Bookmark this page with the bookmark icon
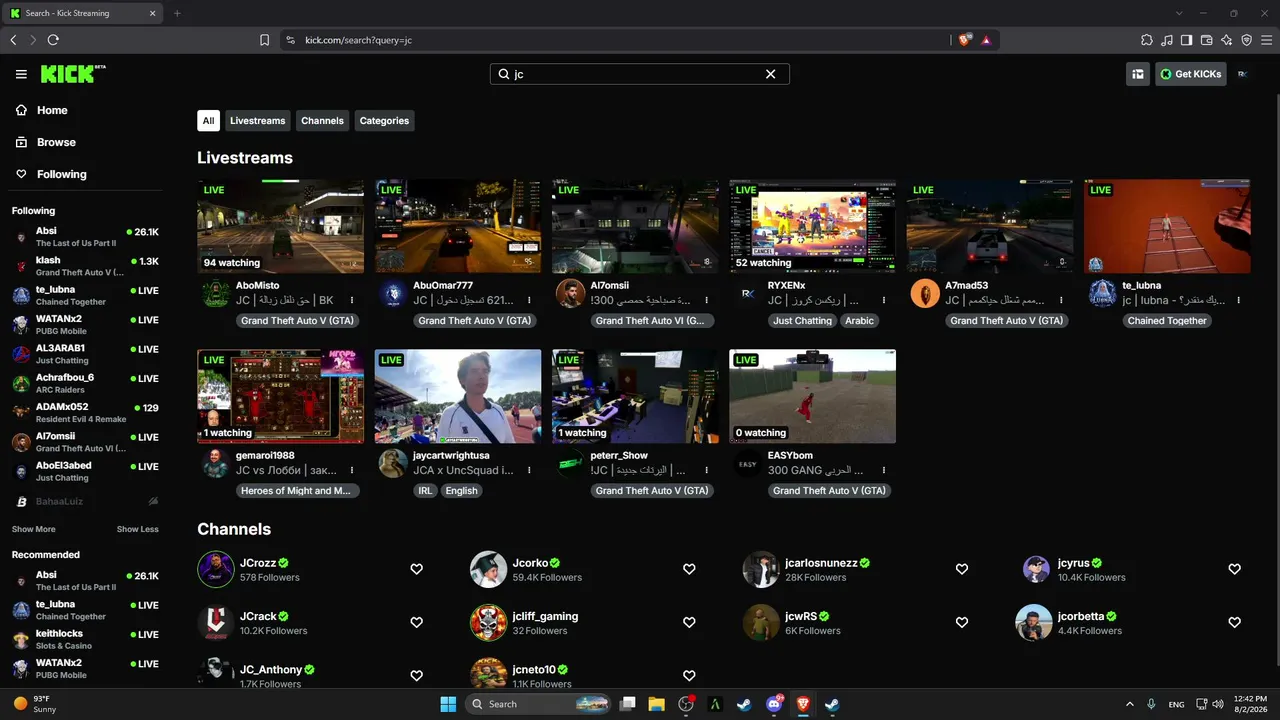Viewport: 1280px width, 720px height. 264,40
